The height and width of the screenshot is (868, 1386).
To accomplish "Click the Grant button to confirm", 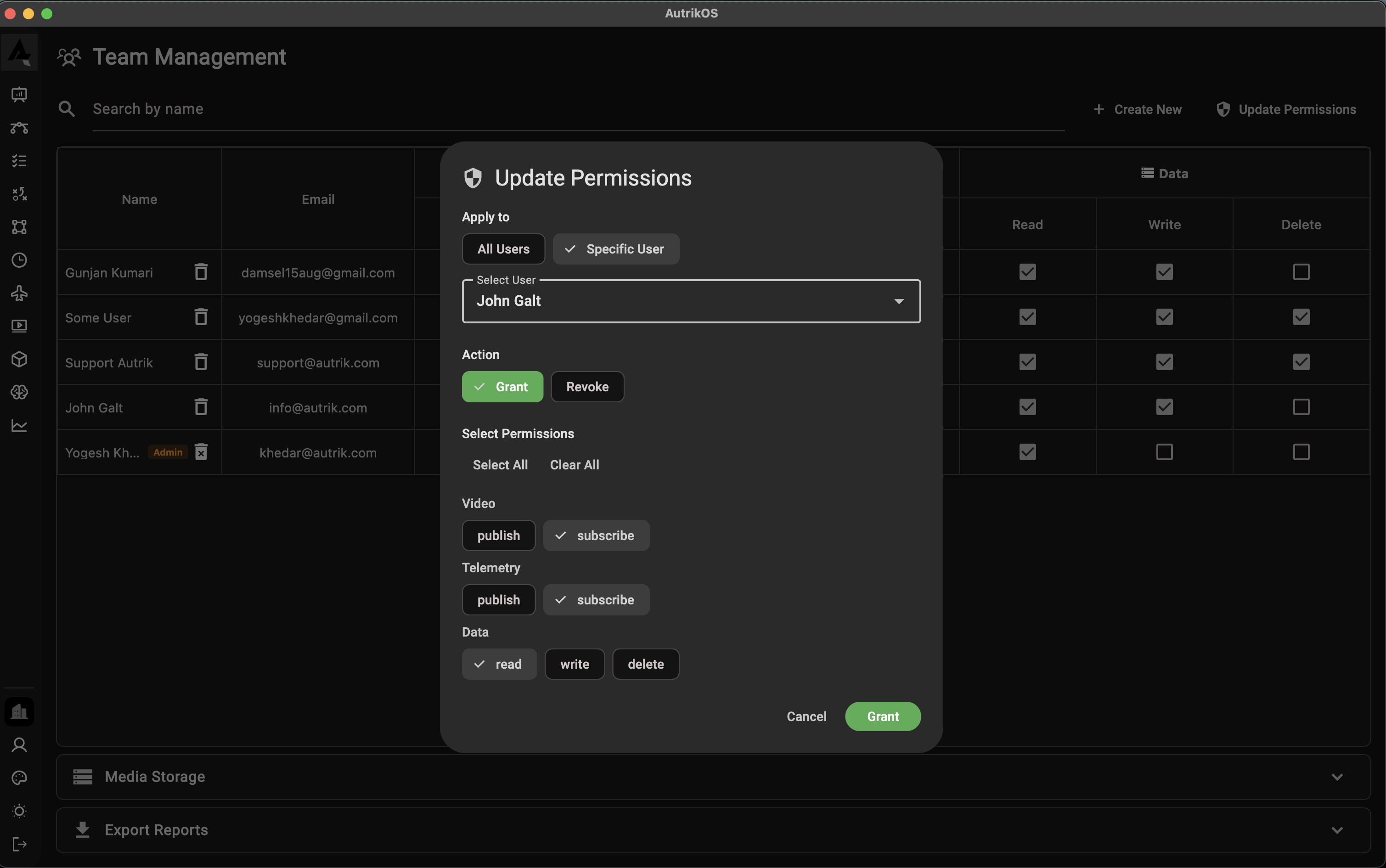I will coord(882,716).
